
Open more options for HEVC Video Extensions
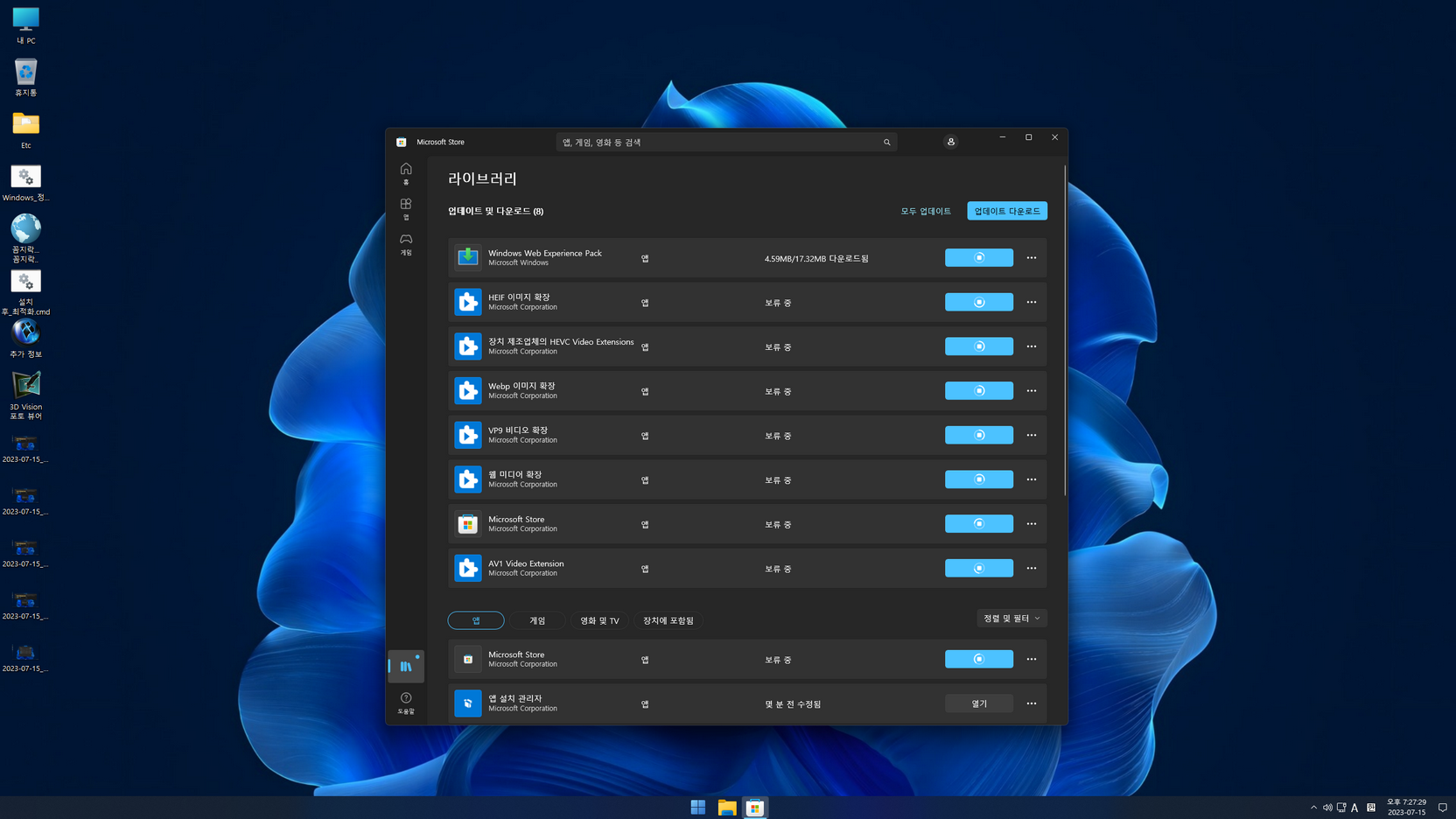coord(1032,346)
